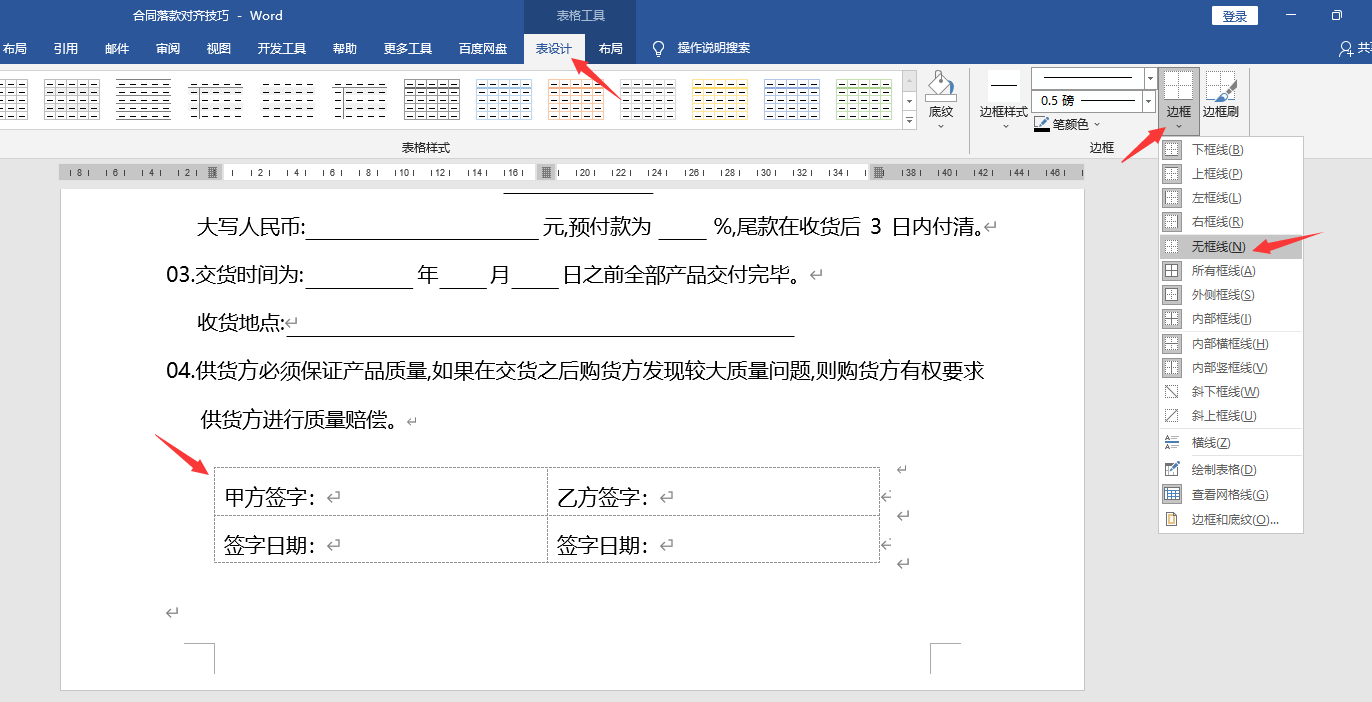Switch to the 开发工具 tab

[282, 48]
